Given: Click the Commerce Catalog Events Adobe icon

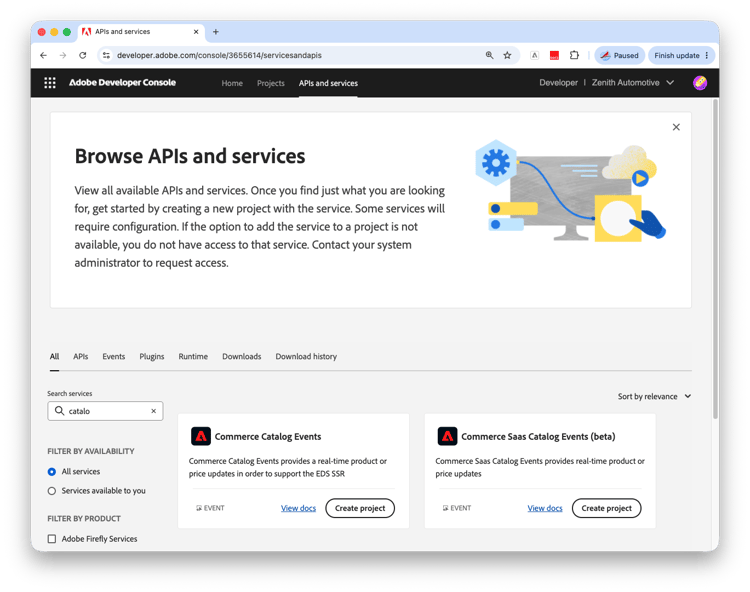Looking at the screenshot, I should 201,437.
